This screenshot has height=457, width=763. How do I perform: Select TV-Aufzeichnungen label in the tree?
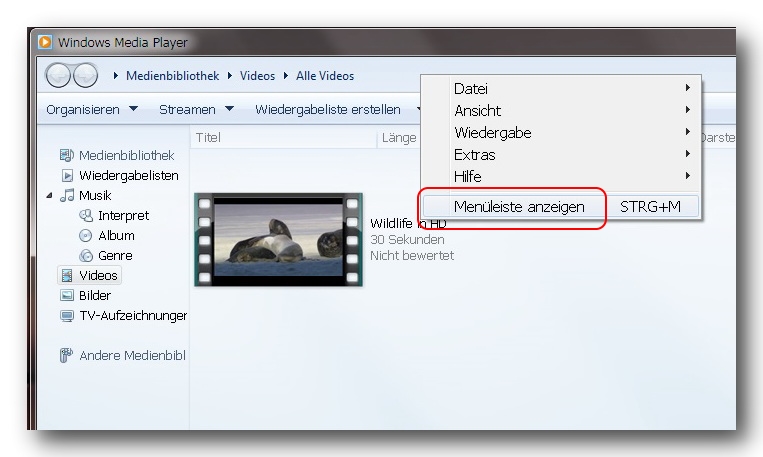pos(133,316)
